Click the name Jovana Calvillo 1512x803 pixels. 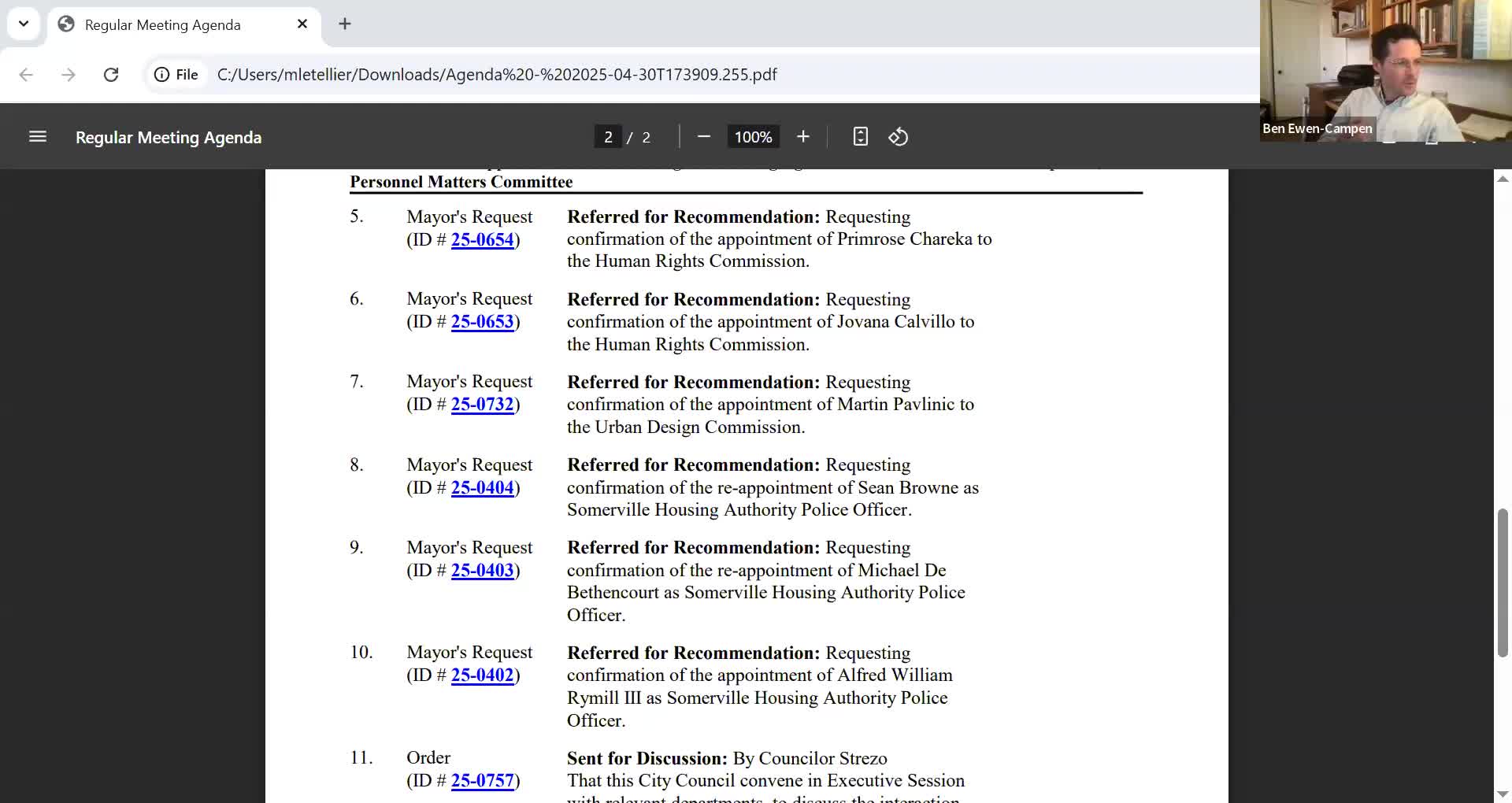coord(895,321)
